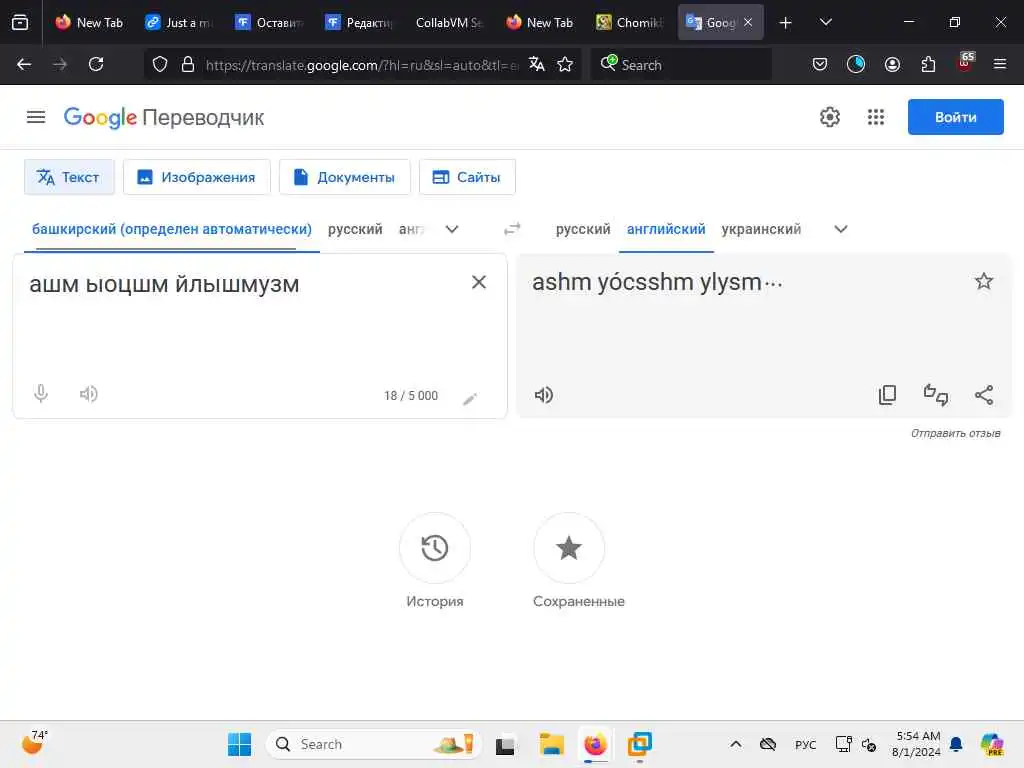Open a new browser tab with plus
1024x768 pixels.
pos(786,23)
